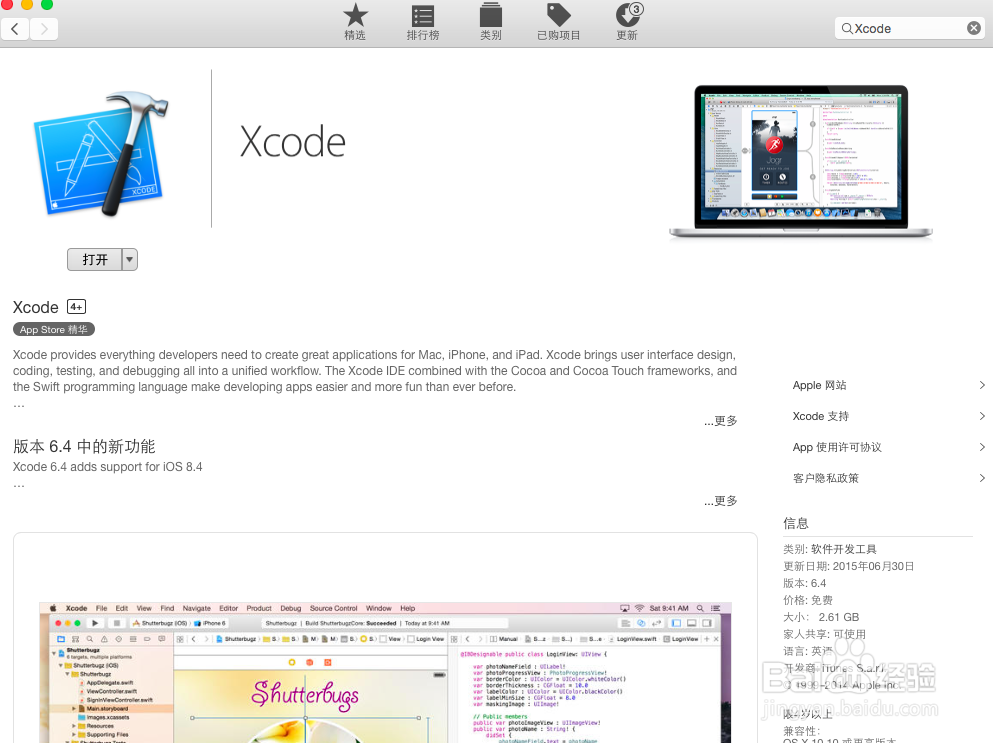Viewport: 993px width, 743px height.
Task: Go back with the left arrow button
Action: coord(15,29)
